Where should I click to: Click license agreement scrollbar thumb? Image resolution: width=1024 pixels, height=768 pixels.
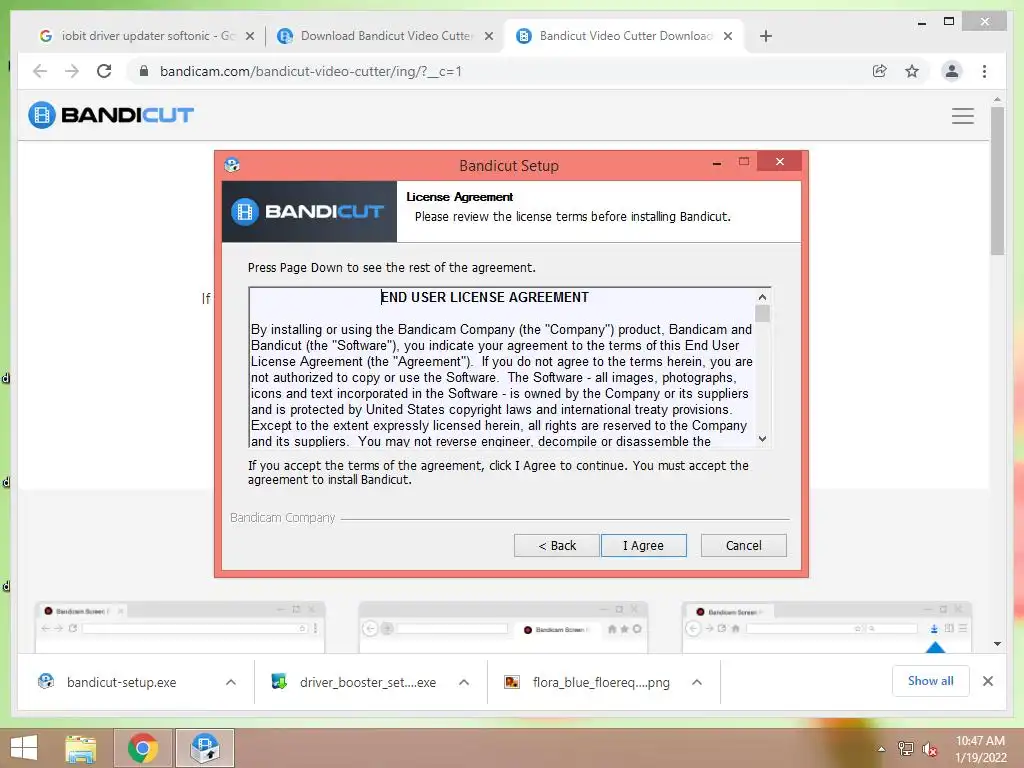(762, 313)
